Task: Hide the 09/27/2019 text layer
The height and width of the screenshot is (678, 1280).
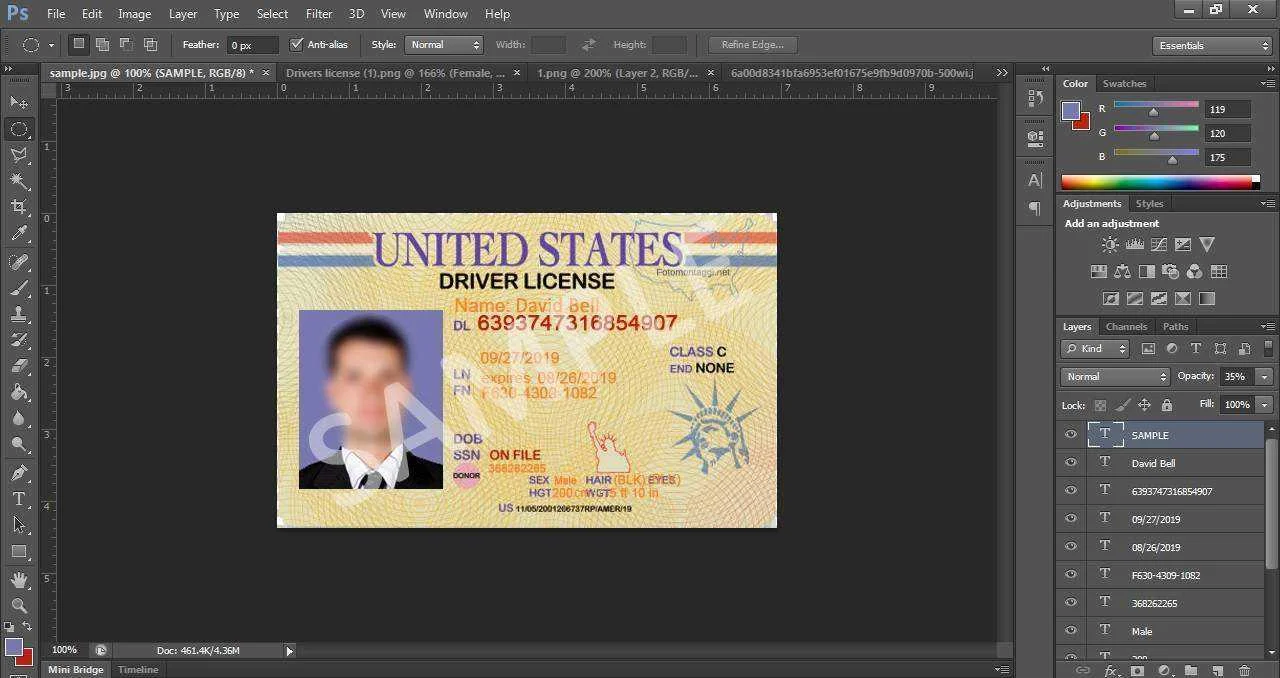Action: [1071, 518]
